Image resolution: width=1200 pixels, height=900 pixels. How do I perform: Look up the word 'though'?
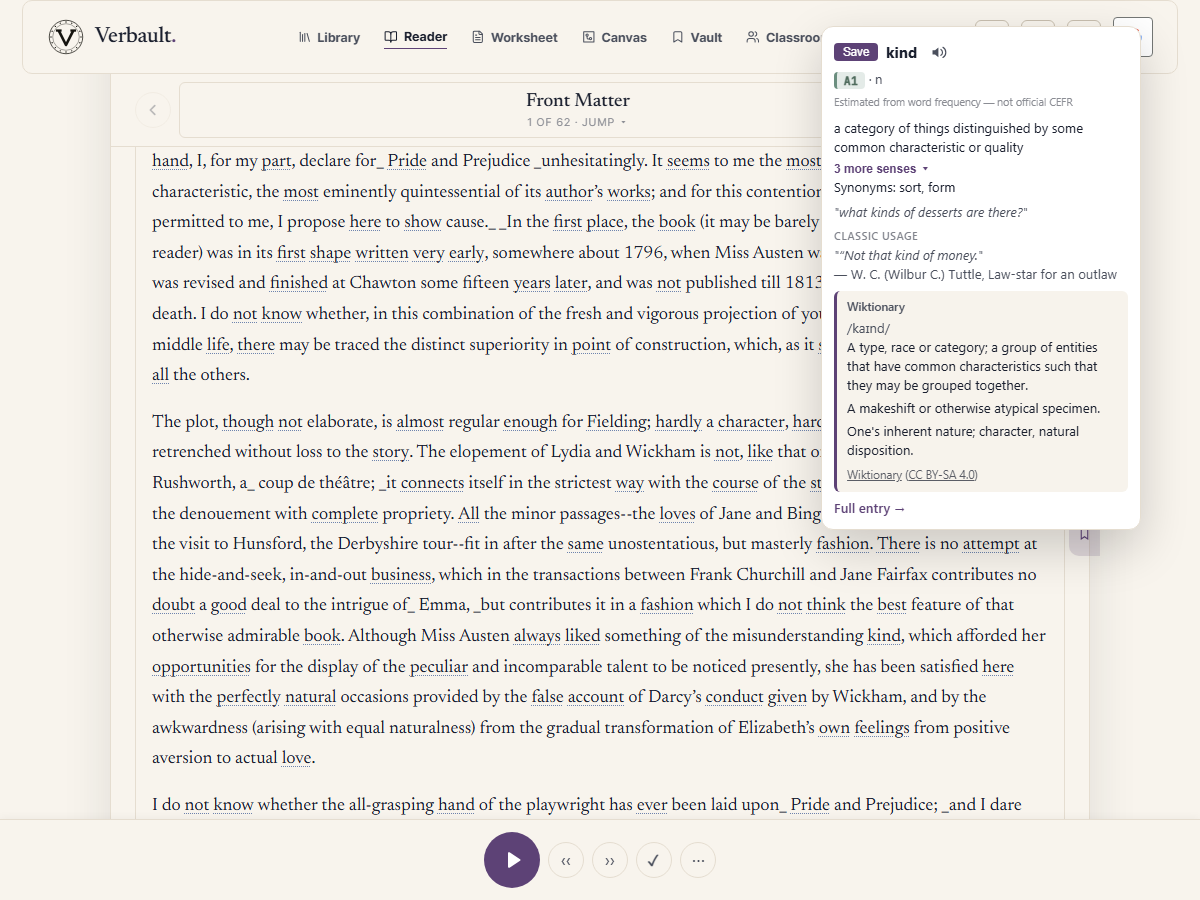248,422
